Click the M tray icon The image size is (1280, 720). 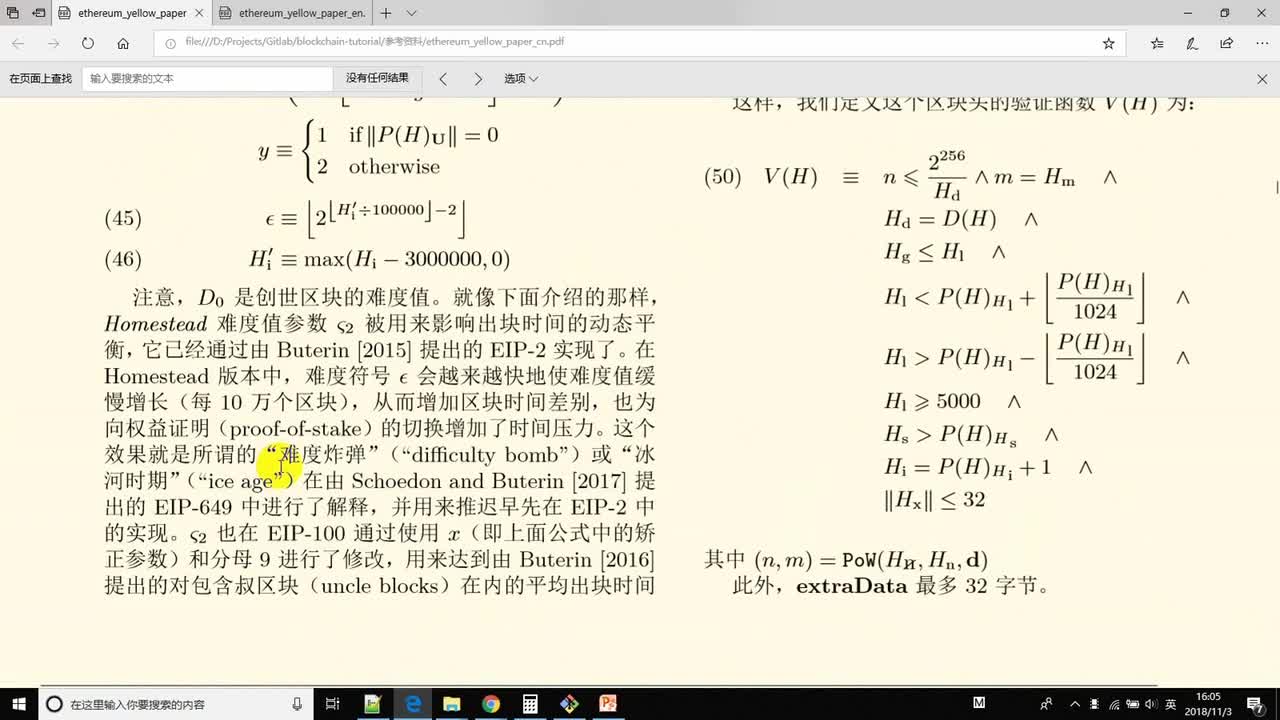point(979,703)
